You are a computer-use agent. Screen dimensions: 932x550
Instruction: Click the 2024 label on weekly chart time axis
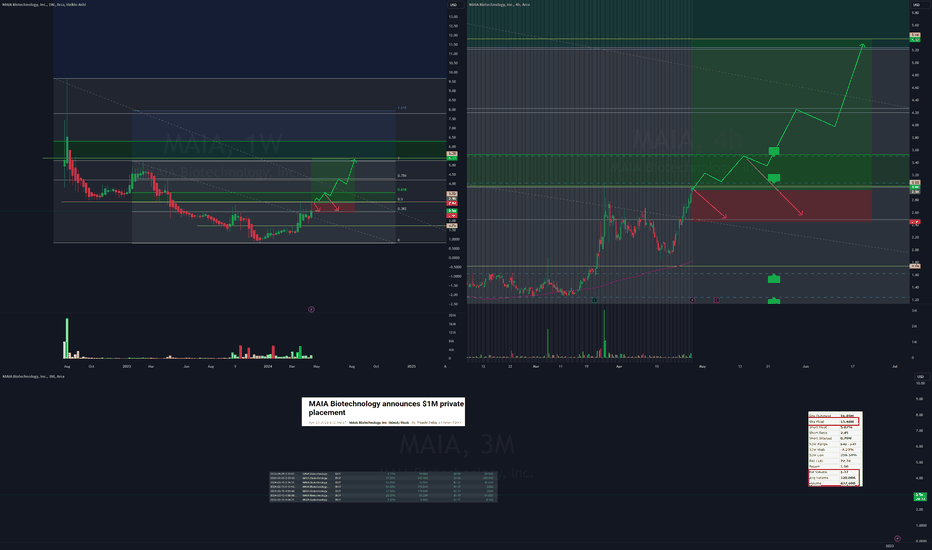click(267, 366)
